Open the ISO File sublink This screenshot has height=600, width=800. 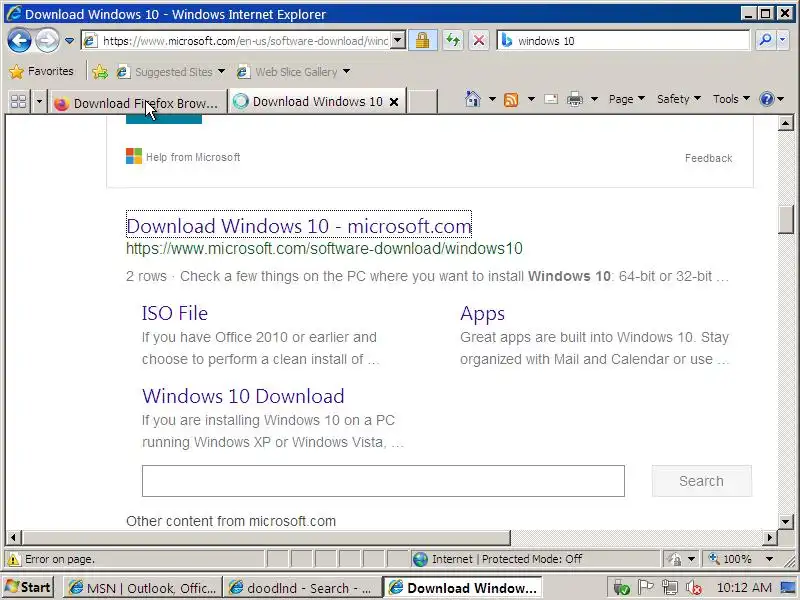pyautogui.click(x=174, y=313)
